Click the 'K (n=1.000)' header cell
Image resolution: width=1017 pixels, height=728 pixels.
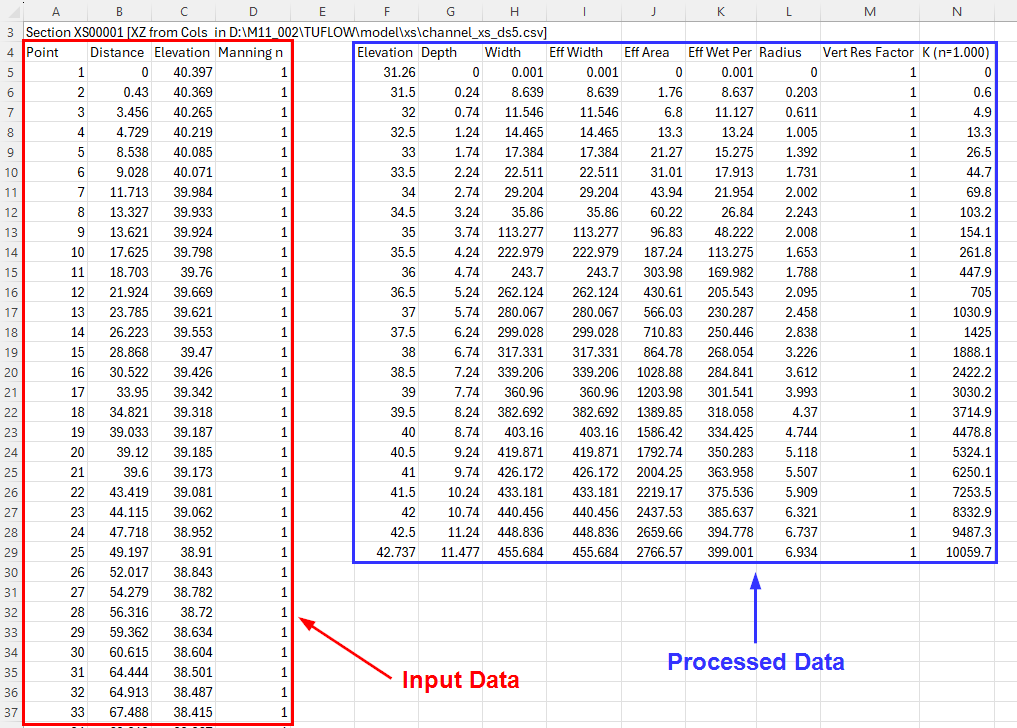[958, 52]
